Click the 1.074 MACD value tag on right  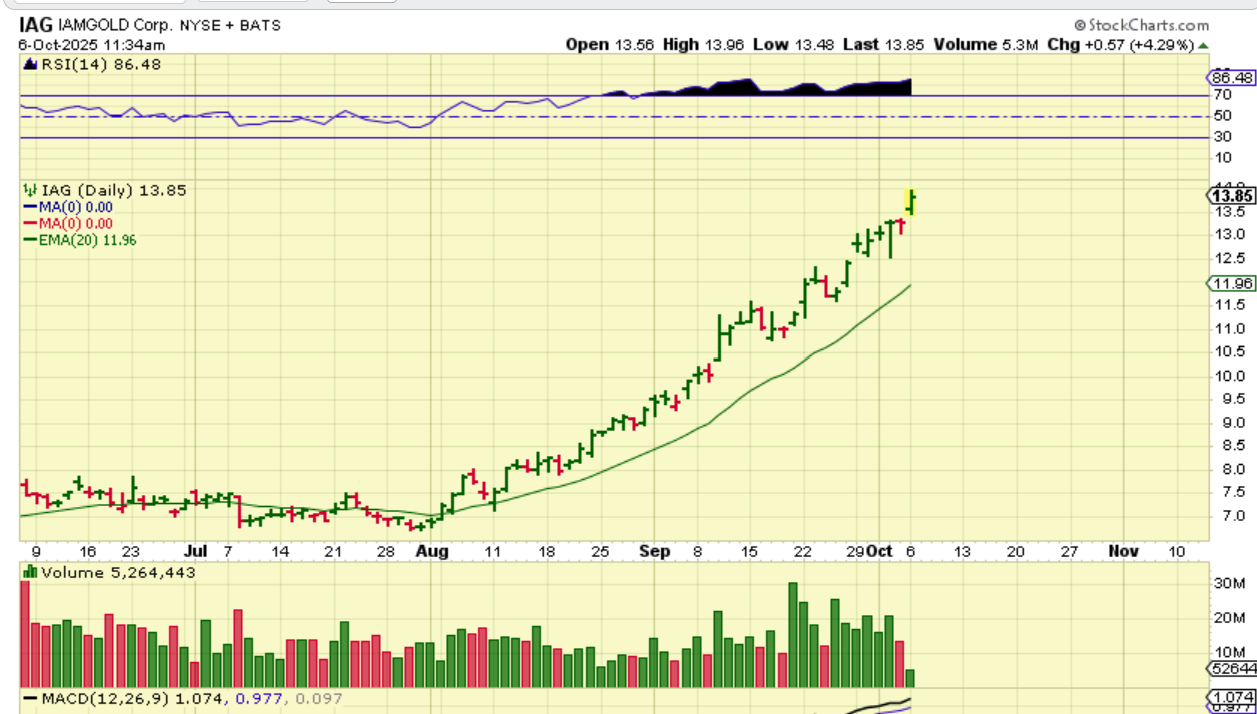click(1232, 697)
